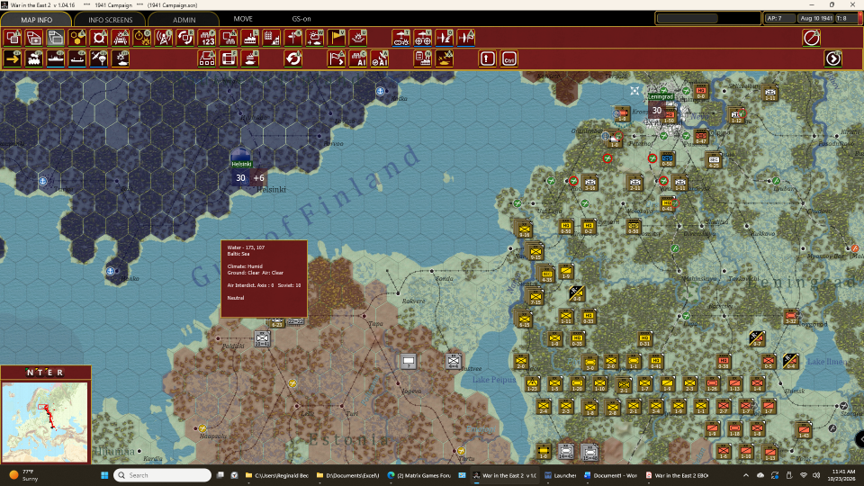Click the Ctrl key button icon
864x486 pixels.
(509, 58)
